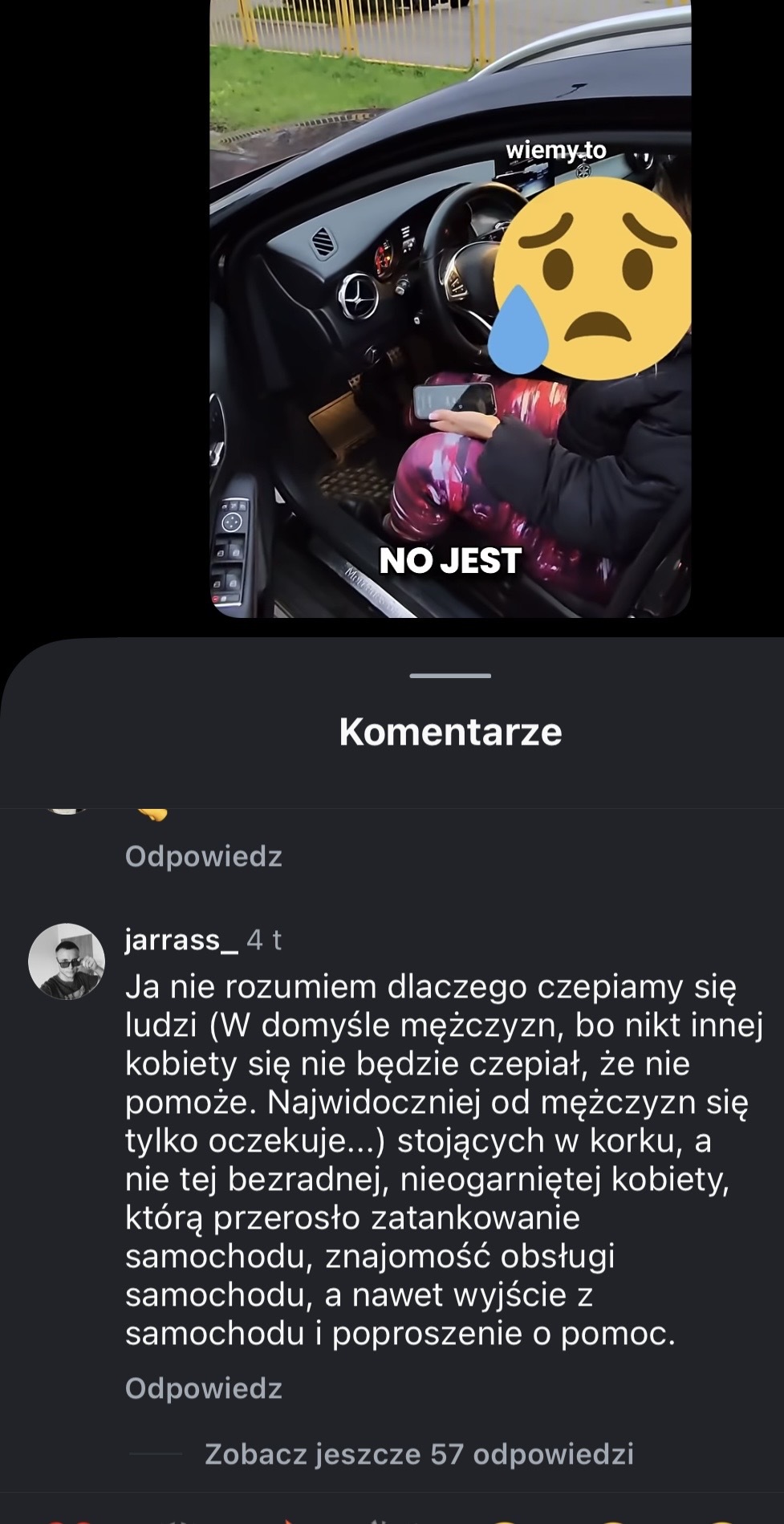Tap the door window switch panel in video

pyautogui.click(x=230, y=550)
